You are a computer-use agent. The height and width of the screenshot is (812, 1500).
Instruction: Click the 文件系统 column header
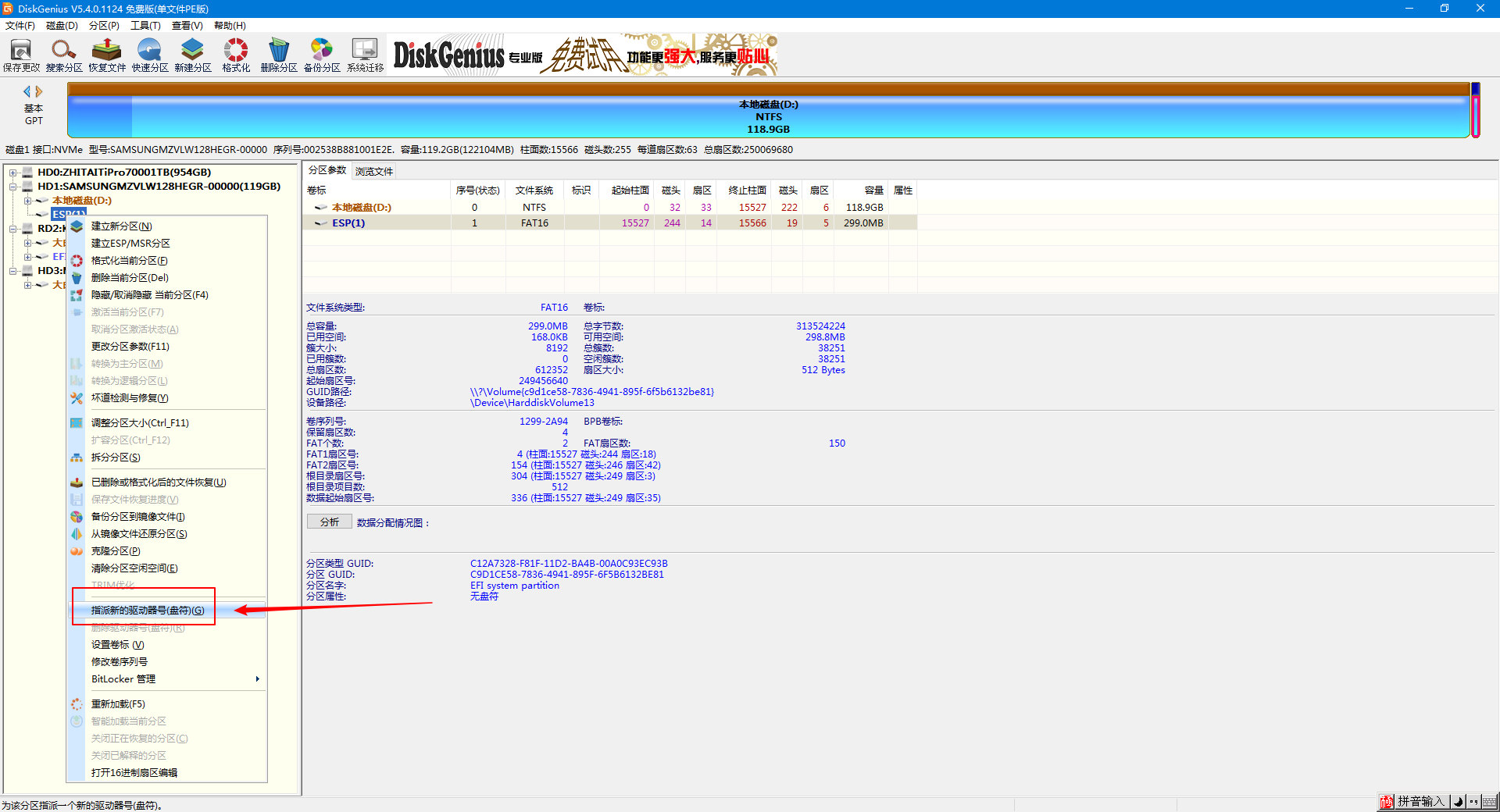(x=534, y=191)
